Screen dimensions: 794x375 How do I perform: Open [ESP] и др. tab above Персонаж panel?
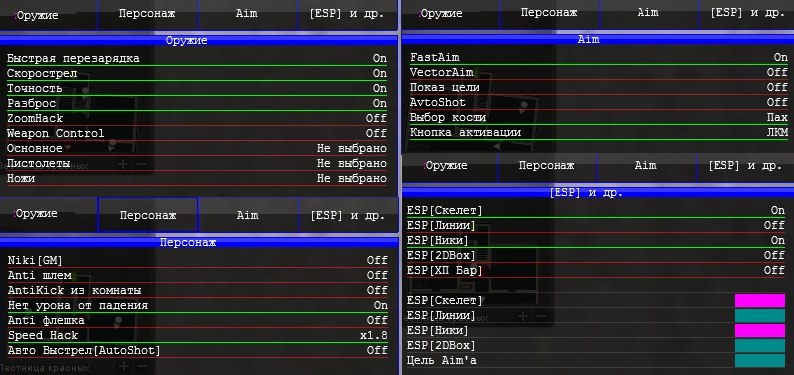[347, 215]
